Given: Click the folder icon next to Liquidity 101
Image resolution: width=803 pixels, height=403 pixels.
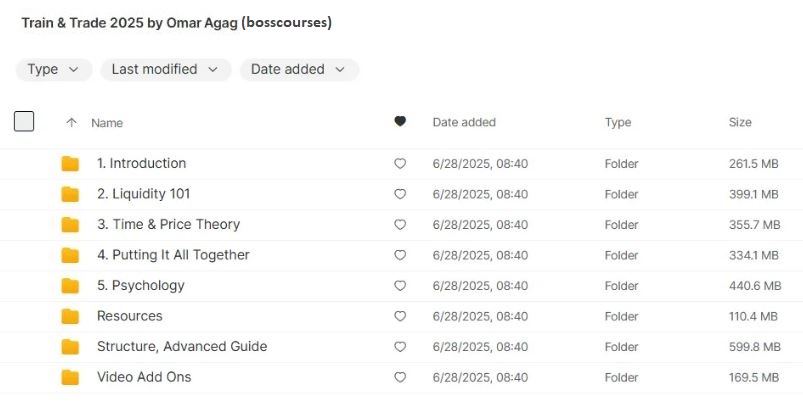Looking at the screenshot, I should click(x=70, y=194).
